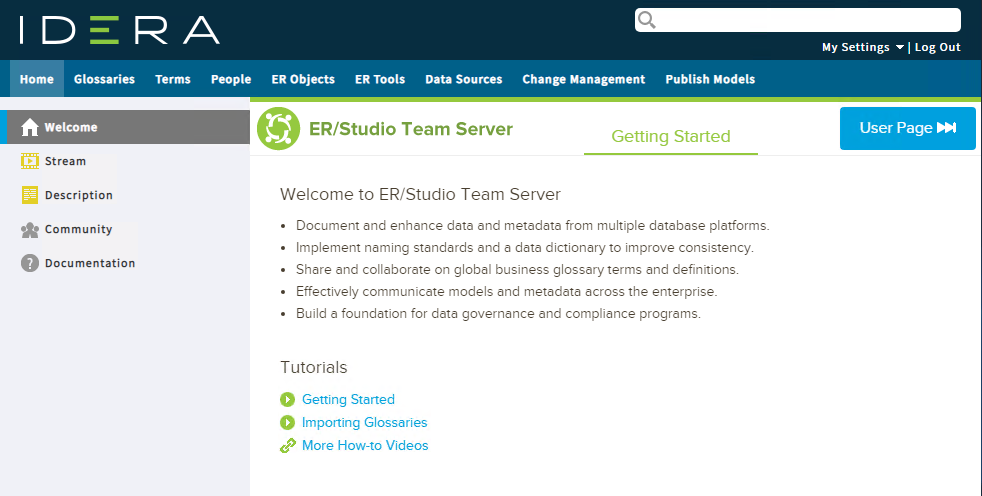Click the Welcome house icon
982x496 pixels.
coord(29,127)
